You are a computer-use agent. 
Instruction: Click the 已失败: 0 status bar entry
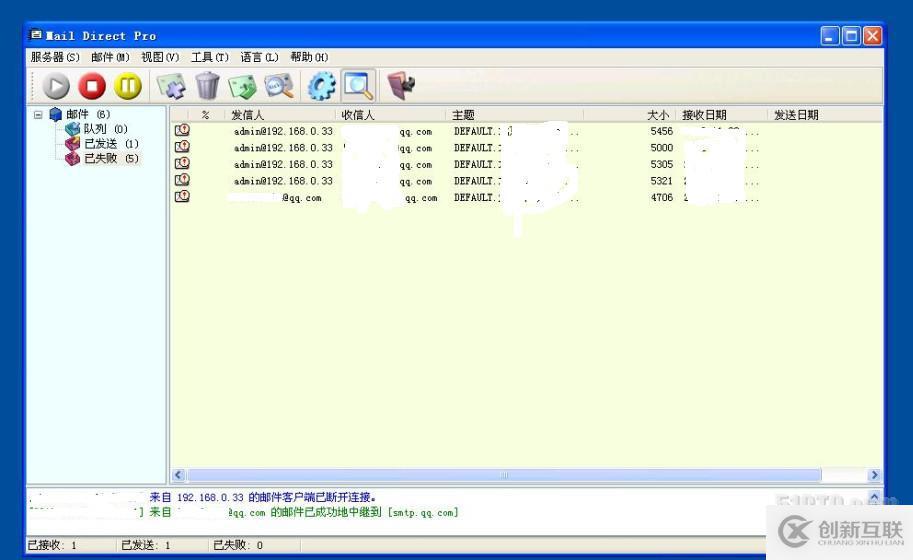238,545
